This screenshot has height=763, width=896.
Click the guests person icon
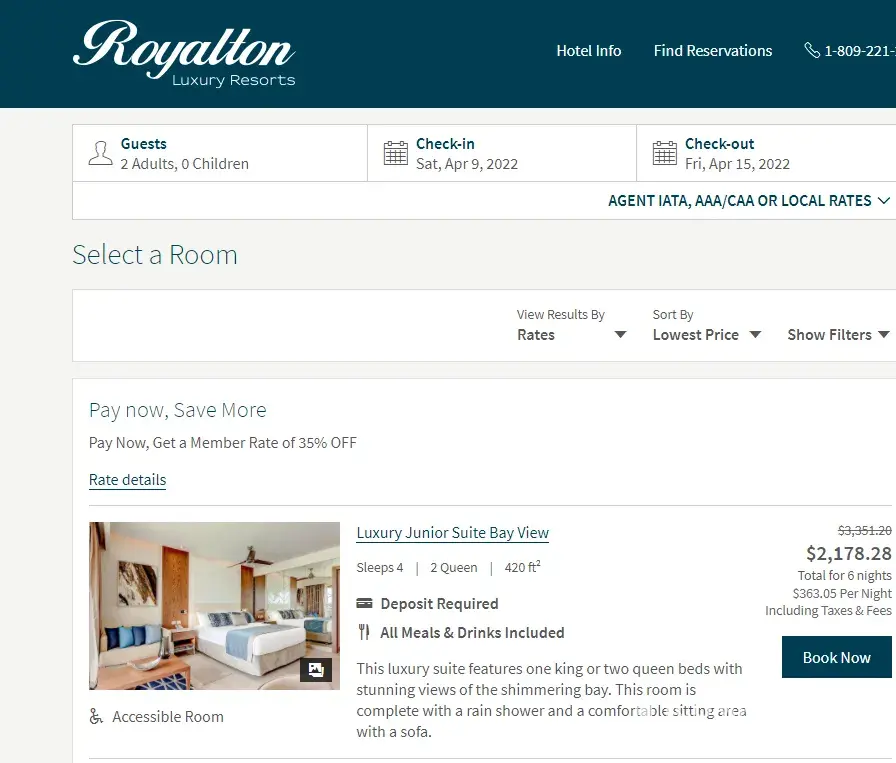pyautogui.click(x=101, y=153)
